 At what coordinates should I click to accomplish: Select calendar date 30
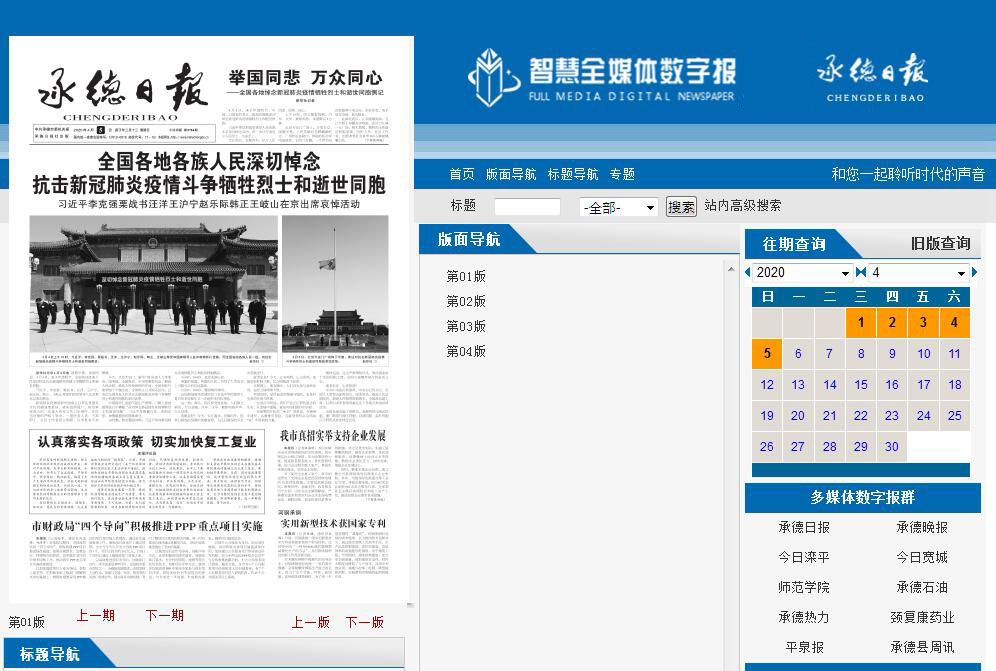tap(892, 447)
